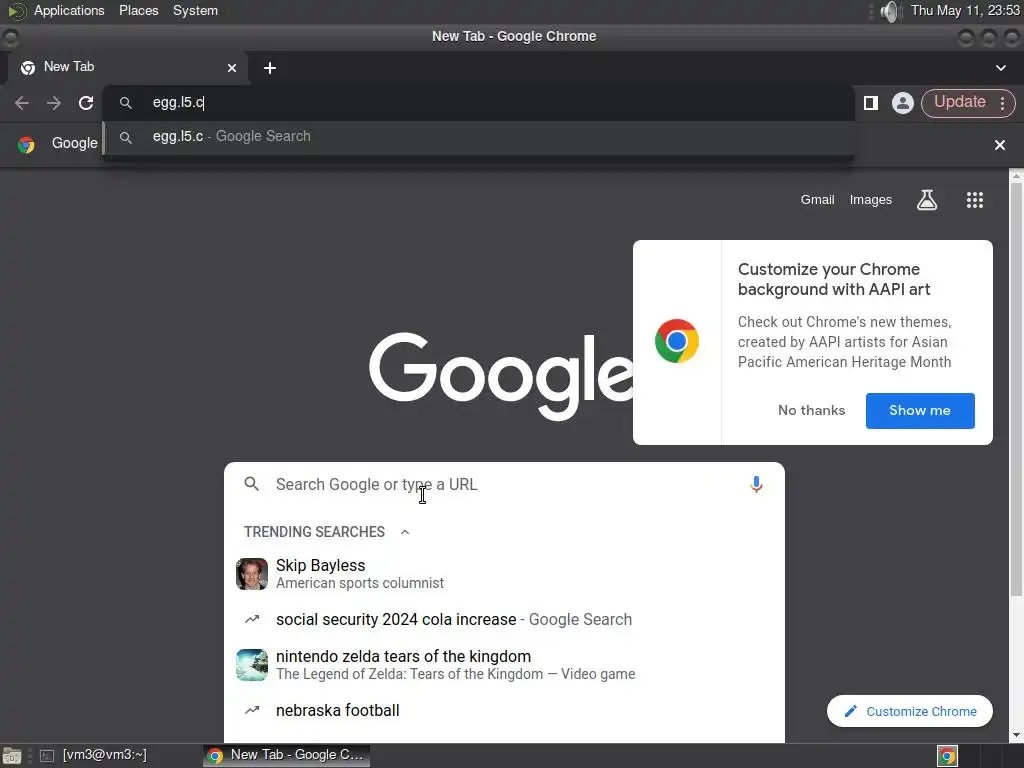The height and width of the screenshot is (768, 1024).
Task: Open the Gmail link
Action: pyautogui.click(x=818, y=200)
